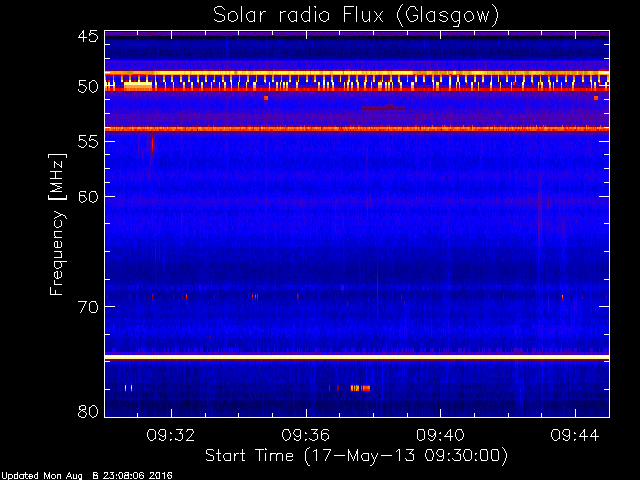Click the 'Updated Mon Aug 8' timestamp text

pos(87,476)
